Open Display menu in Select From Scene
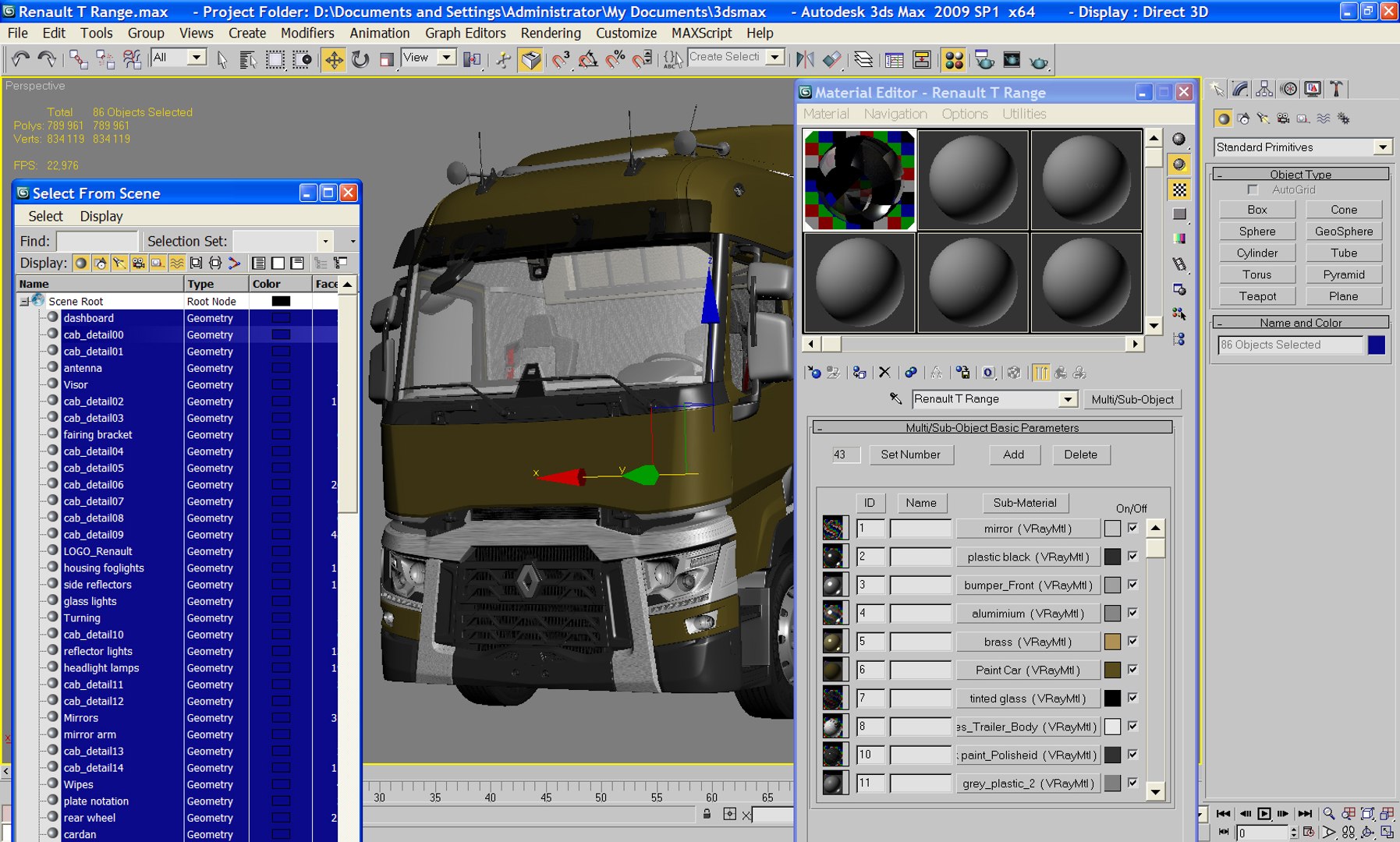Viewport: 1400px width, 842px height. pos(101,216)
